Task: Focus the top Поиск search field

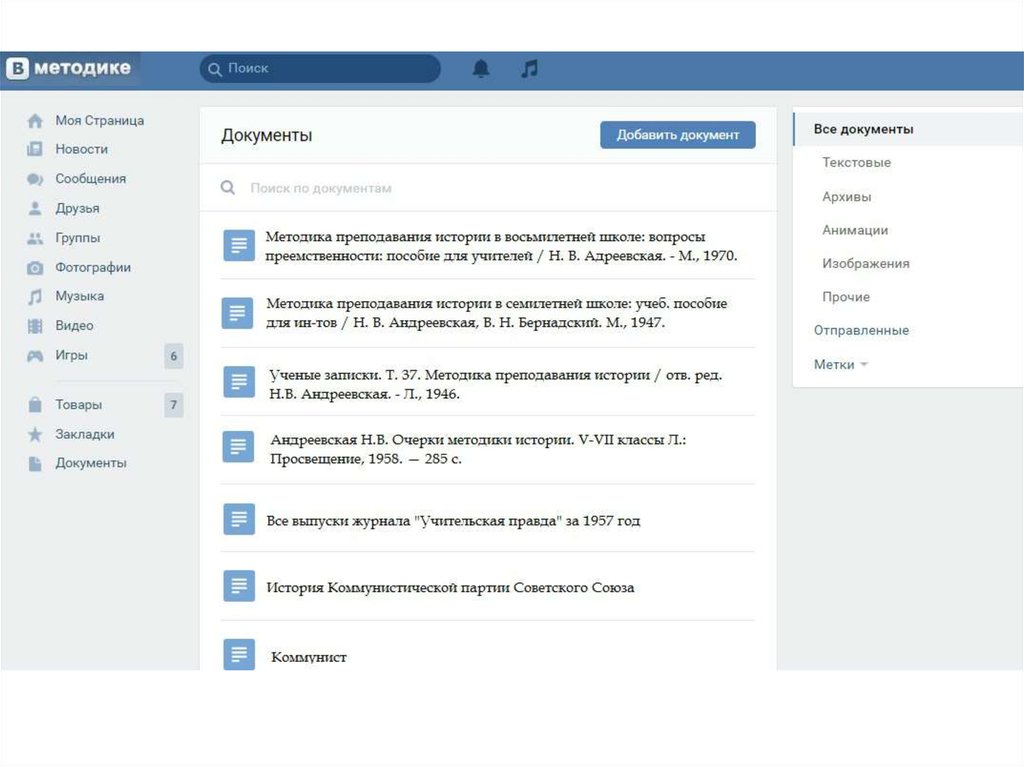Action: point(320,69)
